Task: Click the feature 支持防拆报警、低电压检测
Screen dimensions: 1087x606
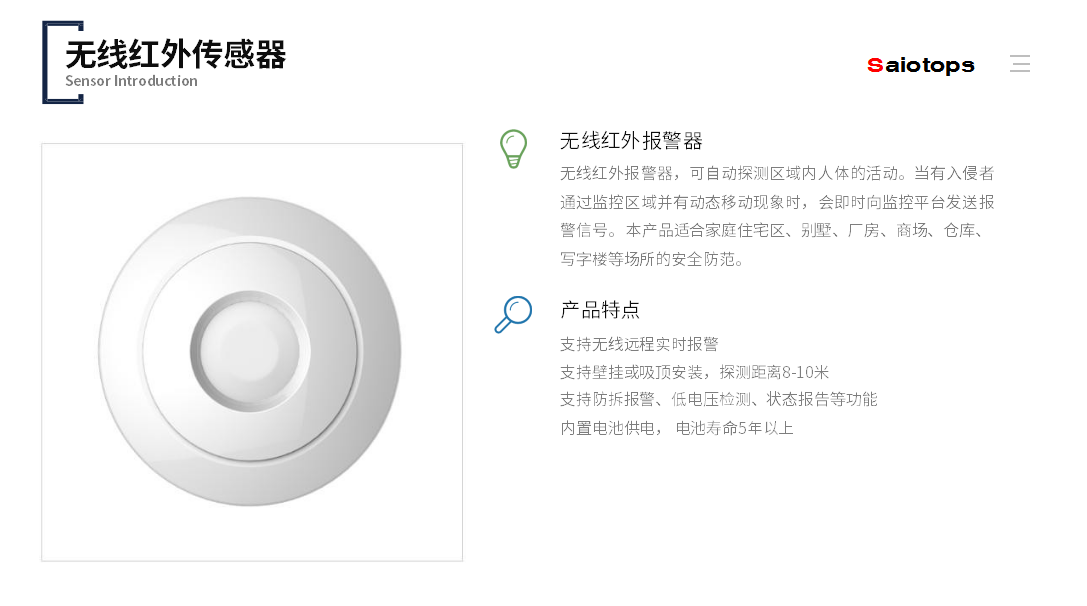Action: [x=718, y=399]
